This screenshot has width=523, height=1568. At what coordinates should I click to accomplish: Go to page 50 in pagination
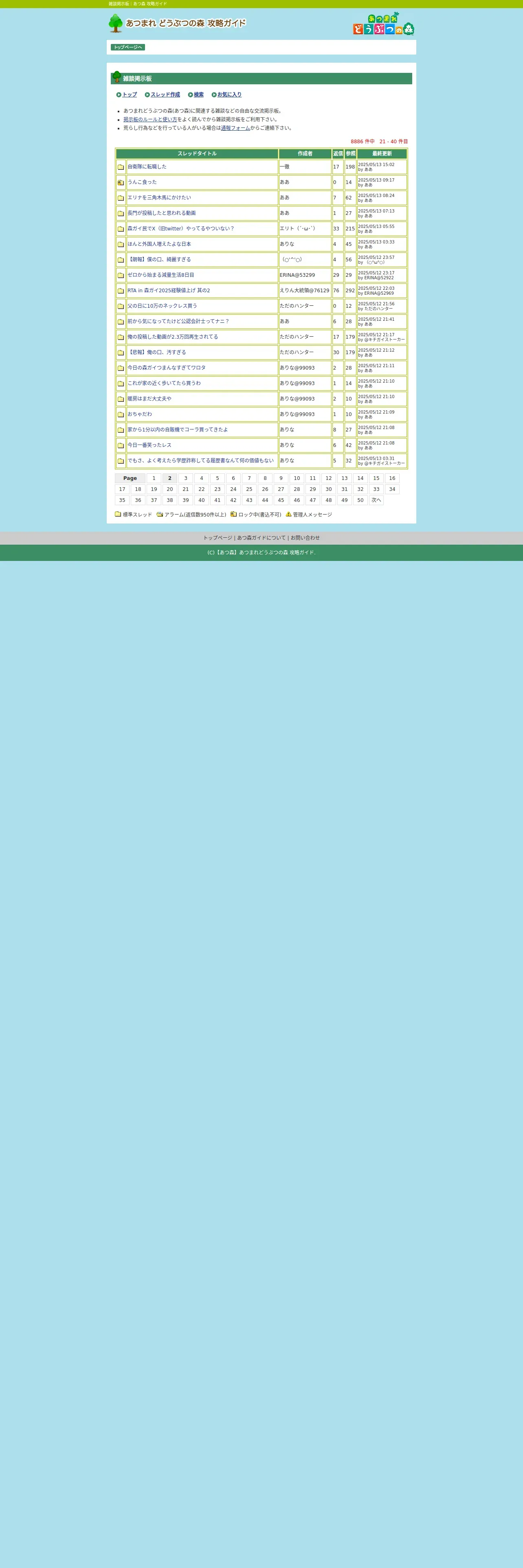point(360,500)
